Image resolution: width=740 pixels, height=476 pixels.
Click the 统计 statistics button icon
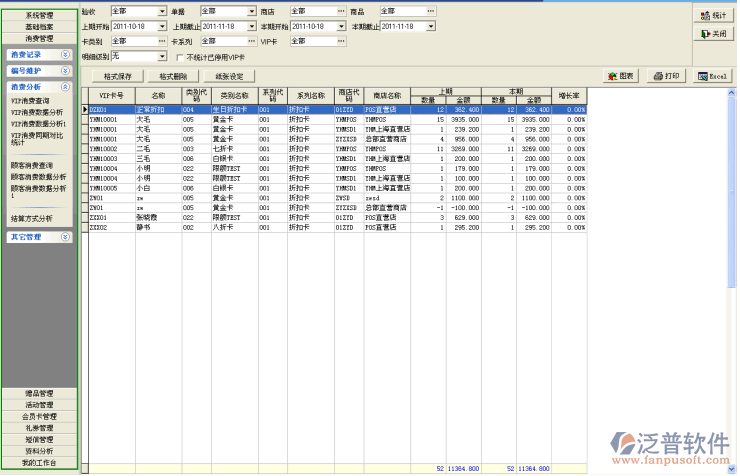click(x=705, y=15)
